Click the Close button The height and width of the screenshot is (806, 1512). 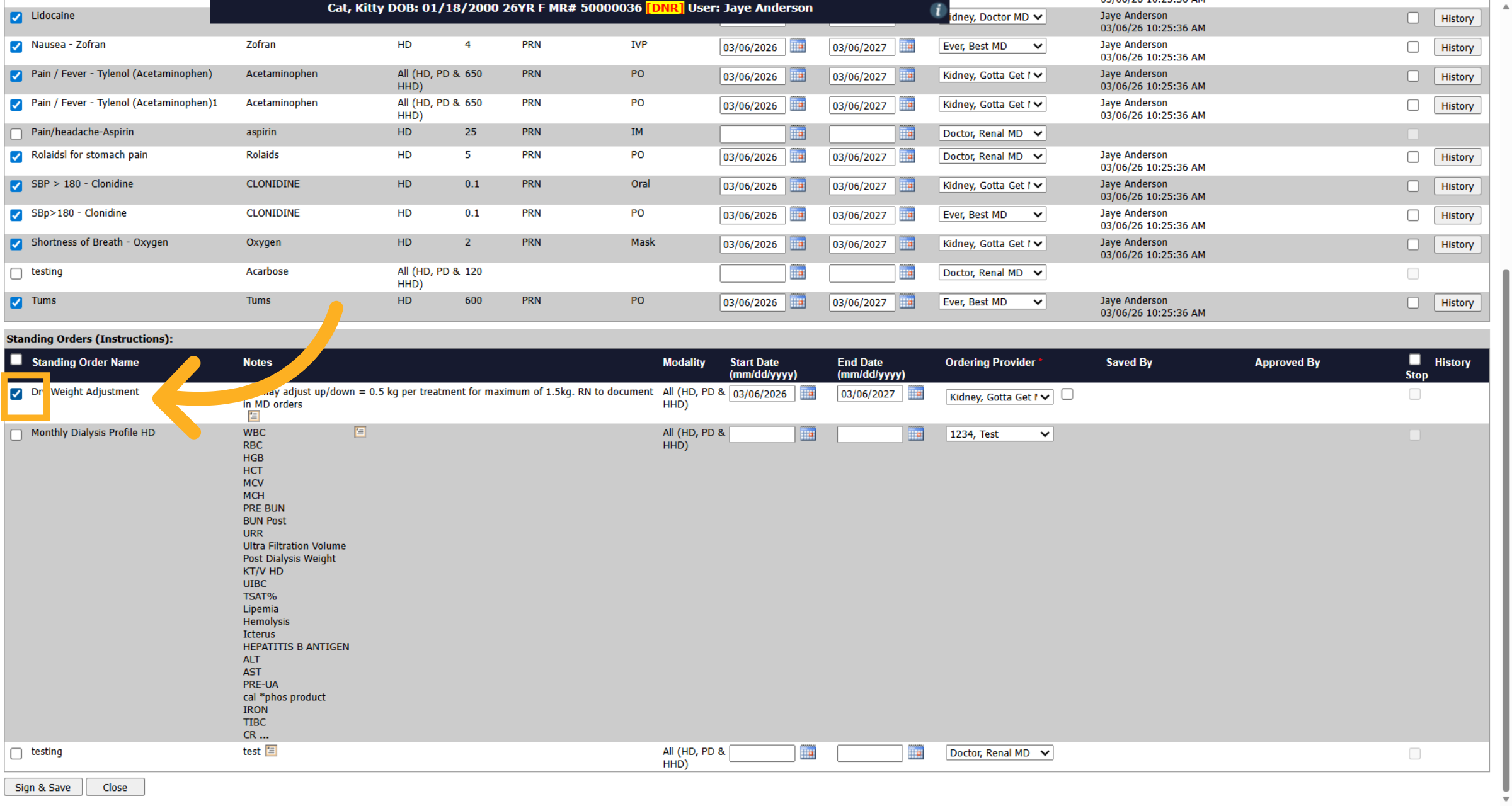pos(115,787)
